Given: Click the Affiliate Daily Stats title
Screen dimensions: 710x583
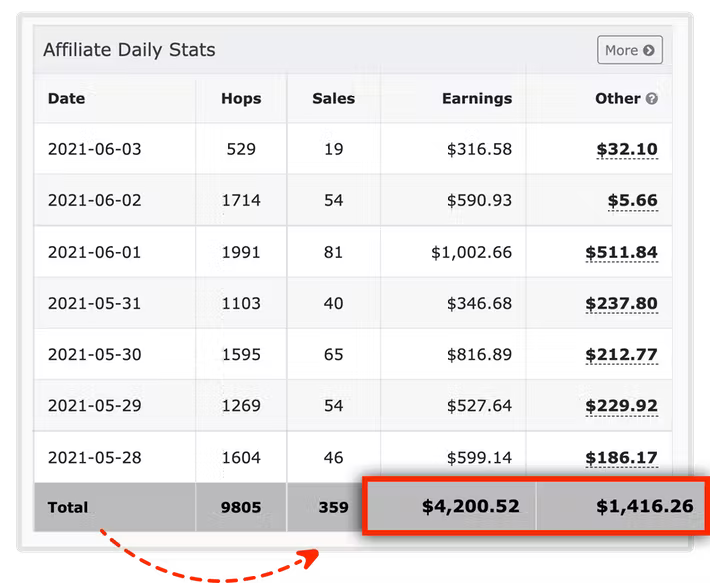Looking at the screenshot, I should point(130,50).
